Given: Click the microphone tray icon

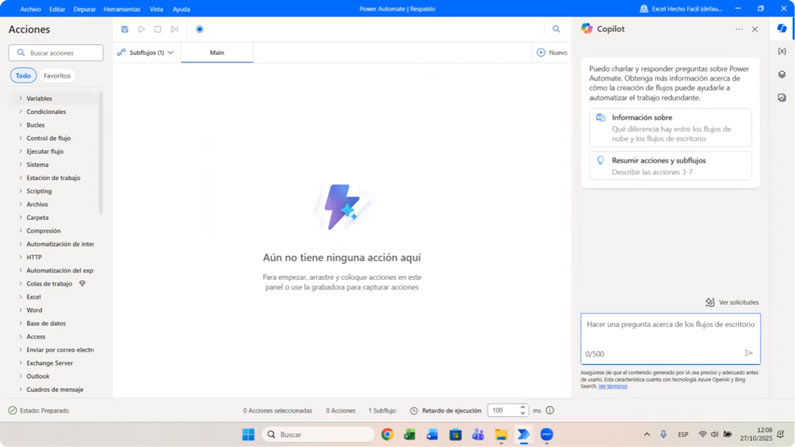Looking at the screenshot, I should pos(663,434).
